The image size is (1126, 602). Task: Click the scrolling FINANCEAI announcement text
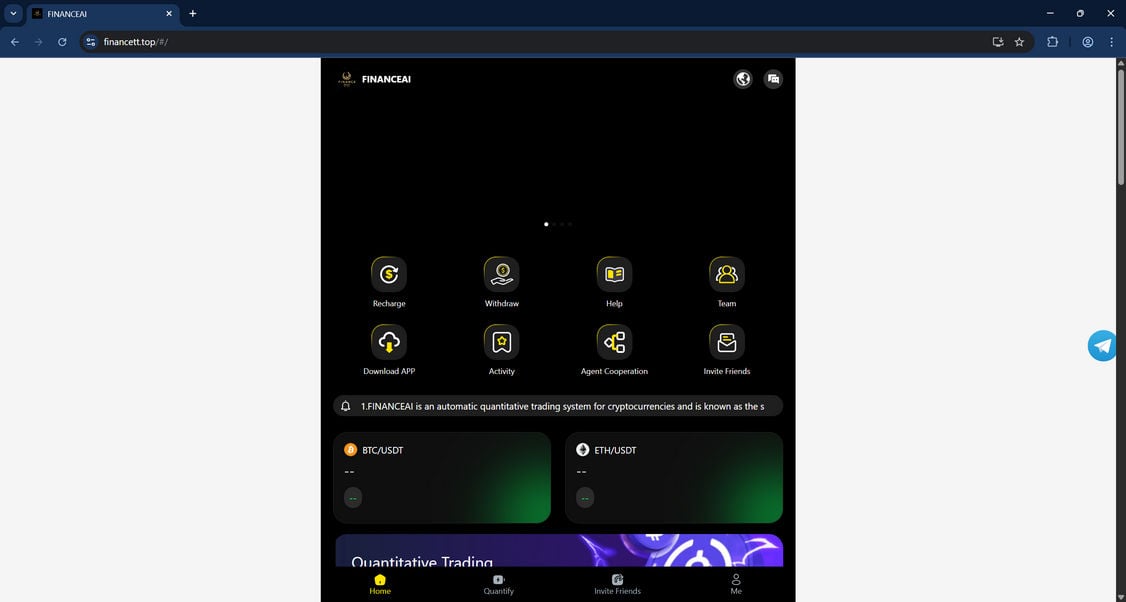(562, 406)
